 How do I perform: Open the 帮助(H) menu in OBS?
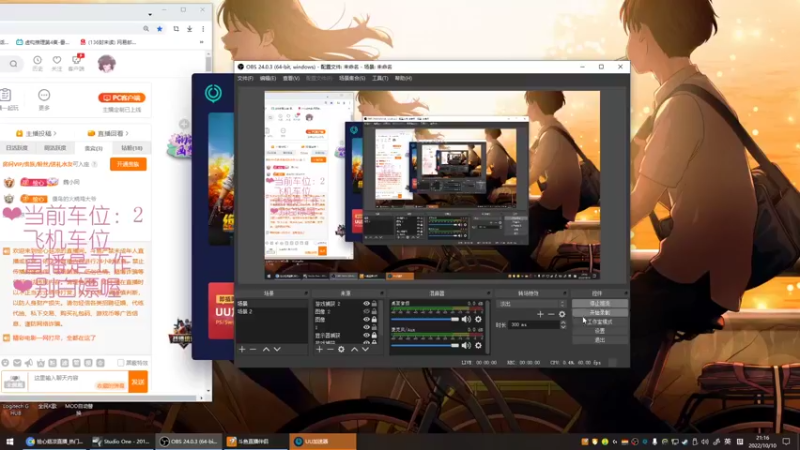(403, 79)
